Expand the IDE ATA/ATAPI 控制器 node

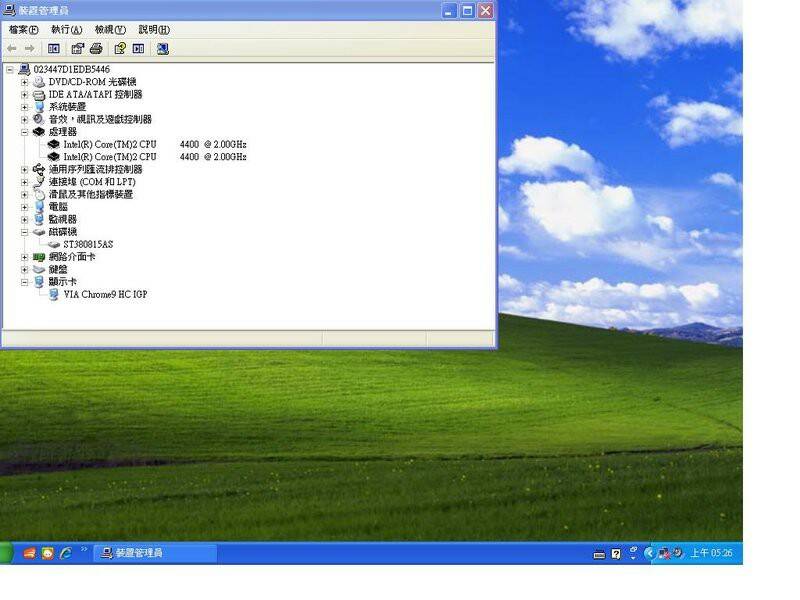pyautogui.click(x=24, y=95)
